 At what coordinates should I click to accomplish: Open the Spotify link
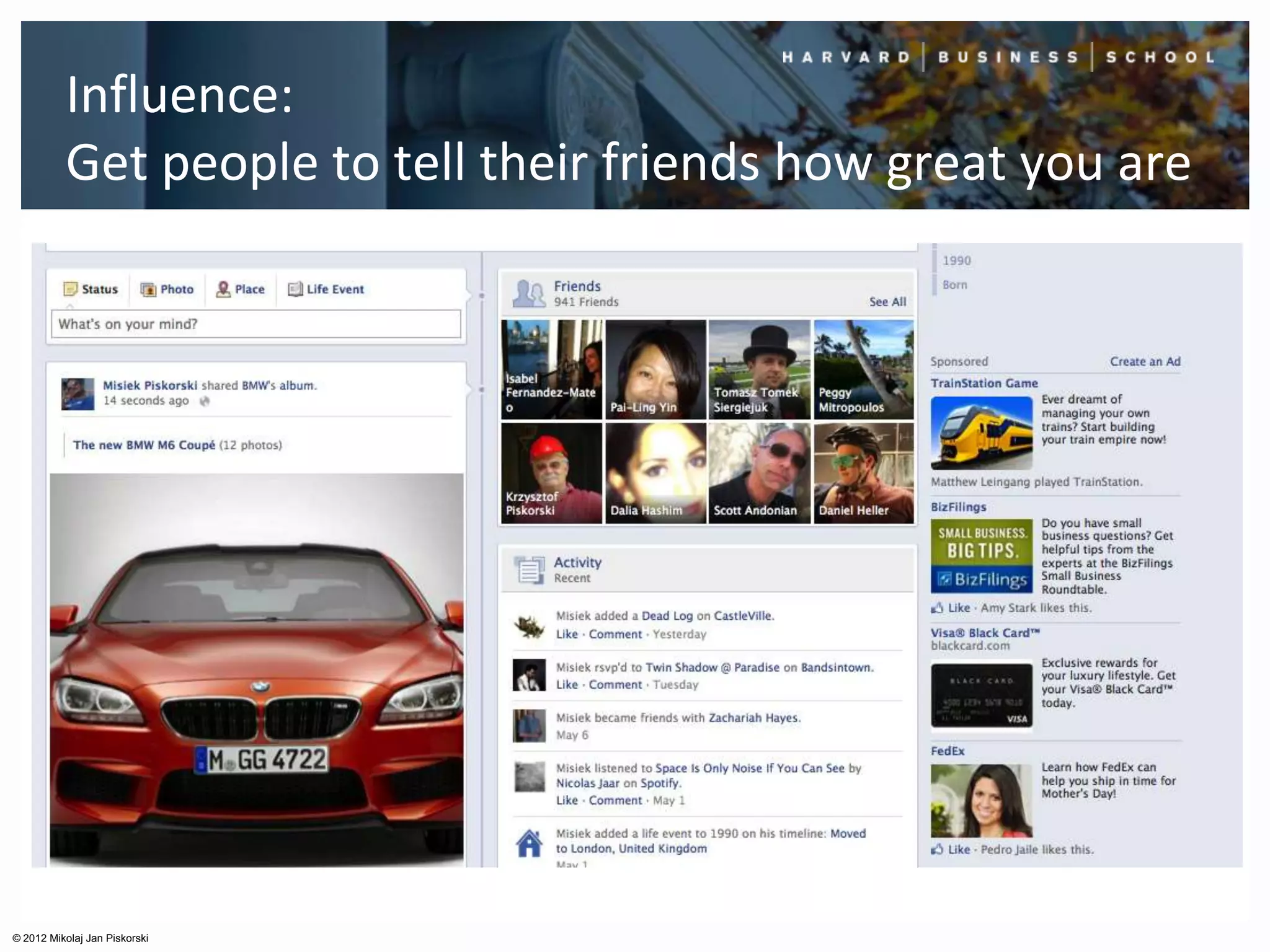tap(660, 783)
